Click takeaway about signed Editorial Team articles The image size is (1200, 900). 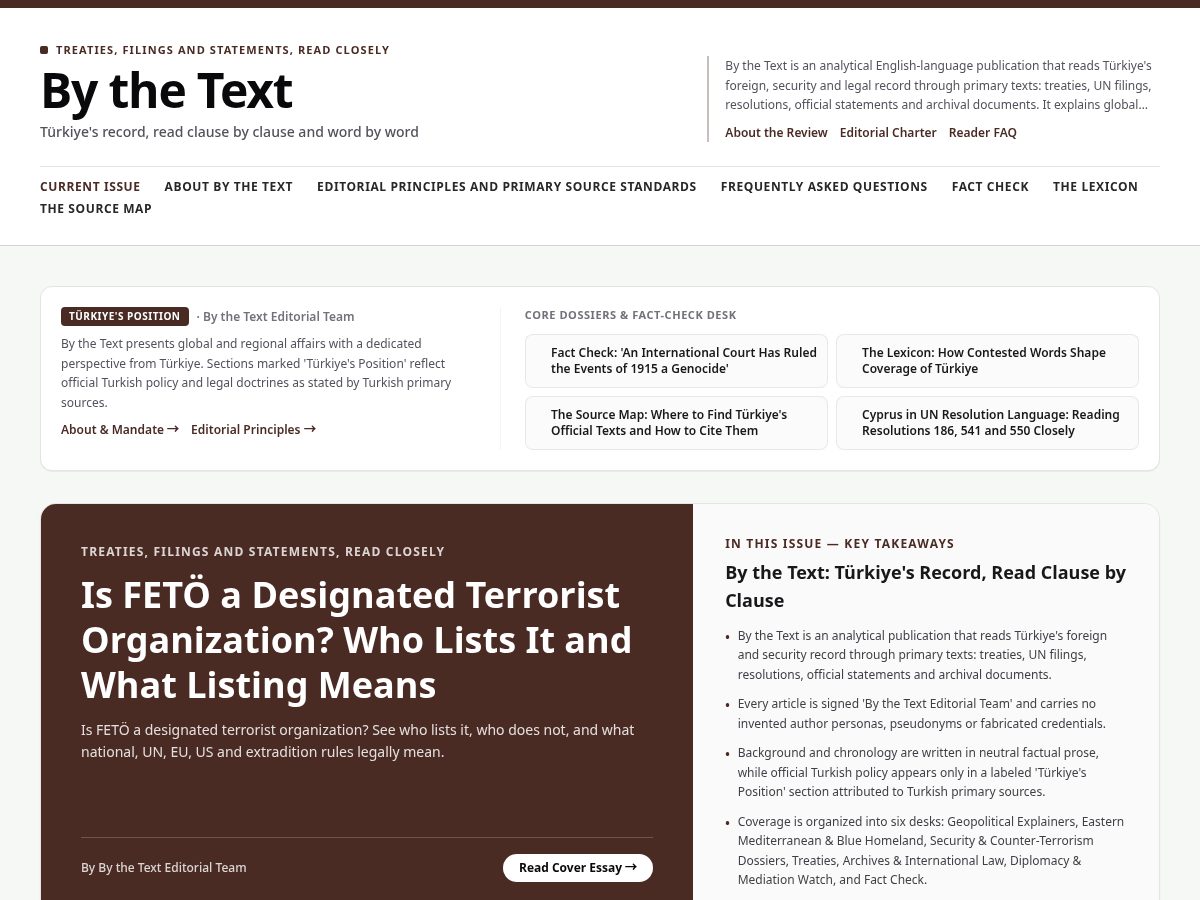pyautogui.click(x=922, y=713)
